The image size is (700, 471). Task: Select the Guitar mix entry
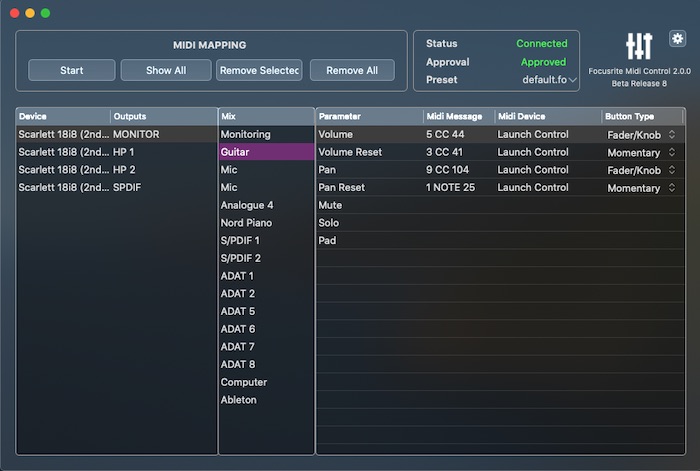pyautogui.click(x=267, y=152)
